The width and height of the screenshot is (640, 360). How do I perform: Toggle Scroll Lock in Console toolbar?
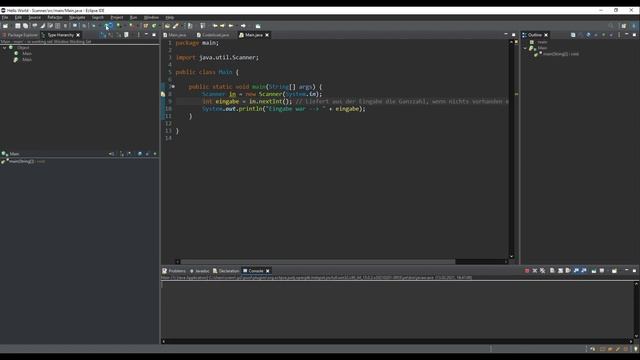[x=560, y=271]
